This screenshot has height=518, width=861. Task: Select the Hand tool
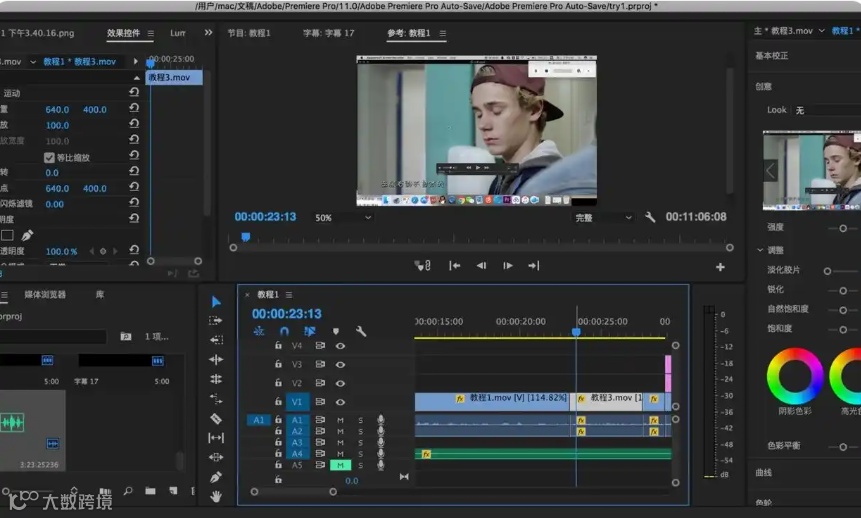click(x=216, y=497)
